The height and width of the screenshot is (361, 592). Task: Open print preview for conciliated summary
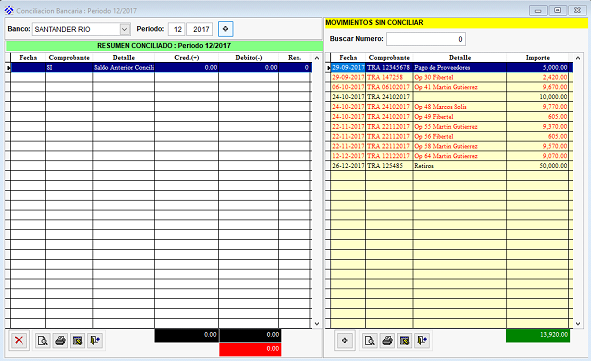click(x=43, y=341)
